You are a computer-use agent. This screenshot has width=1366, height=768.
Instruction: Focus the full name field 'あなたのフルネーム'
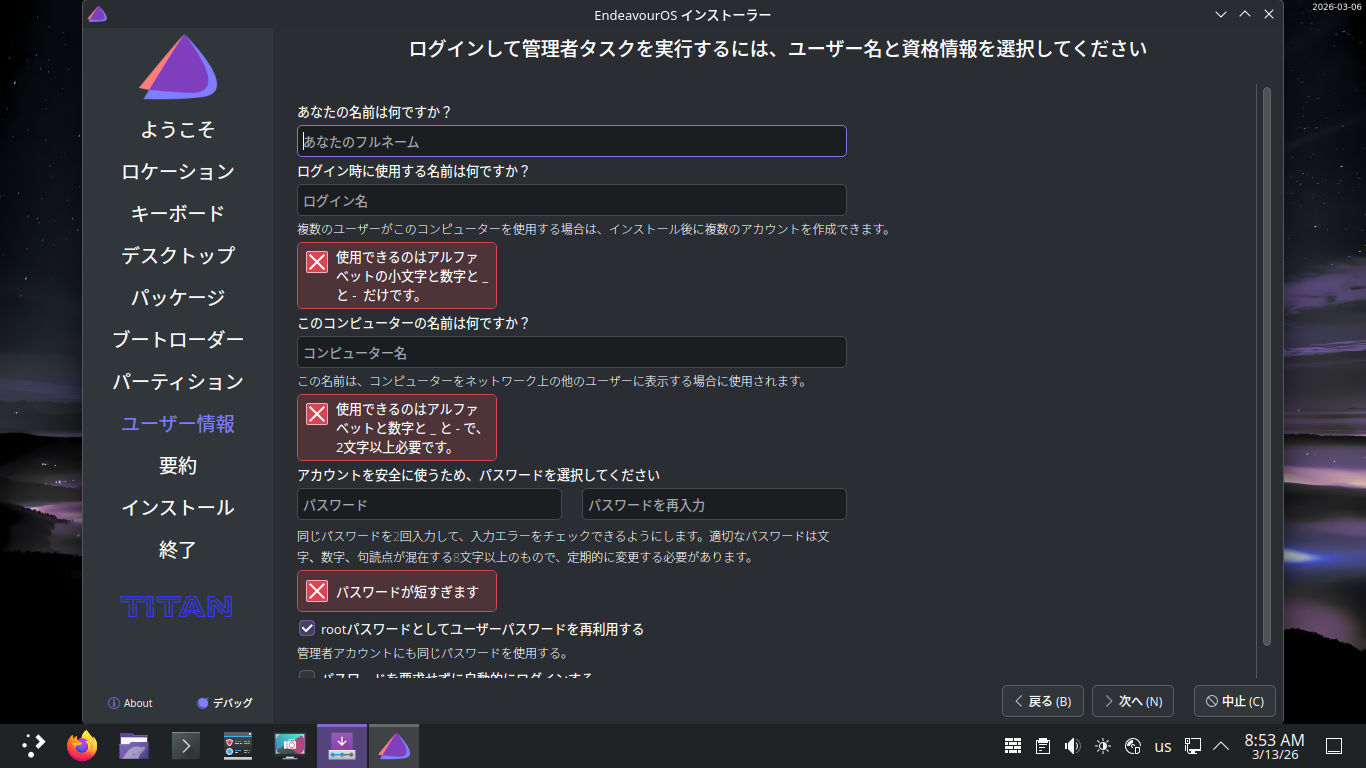click(572, 141)
